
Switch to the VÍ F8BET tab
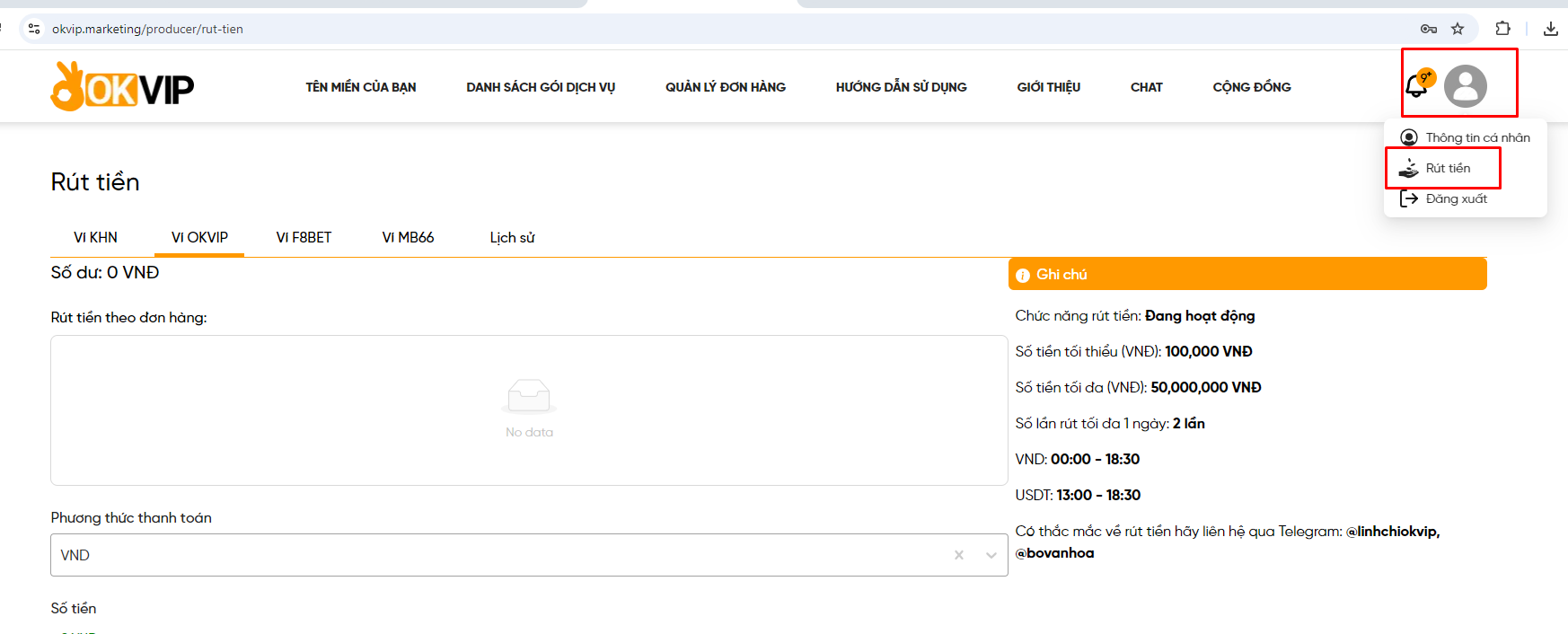[x=304, y=237]
